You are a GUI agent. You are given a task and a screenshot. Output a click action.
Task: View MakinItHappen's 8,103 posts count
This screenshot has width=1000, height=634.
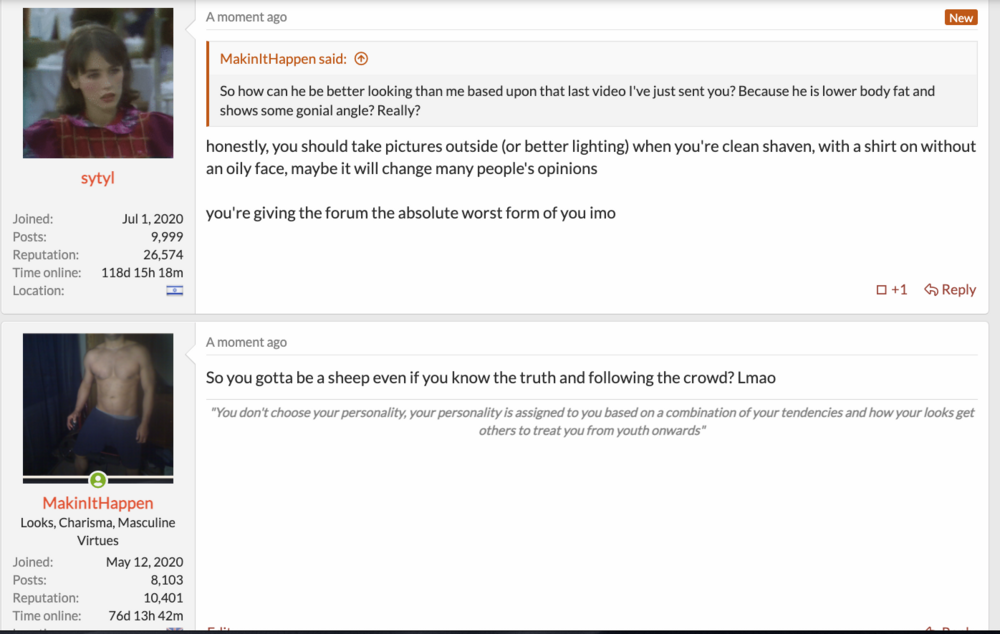(x=164, y=580)
